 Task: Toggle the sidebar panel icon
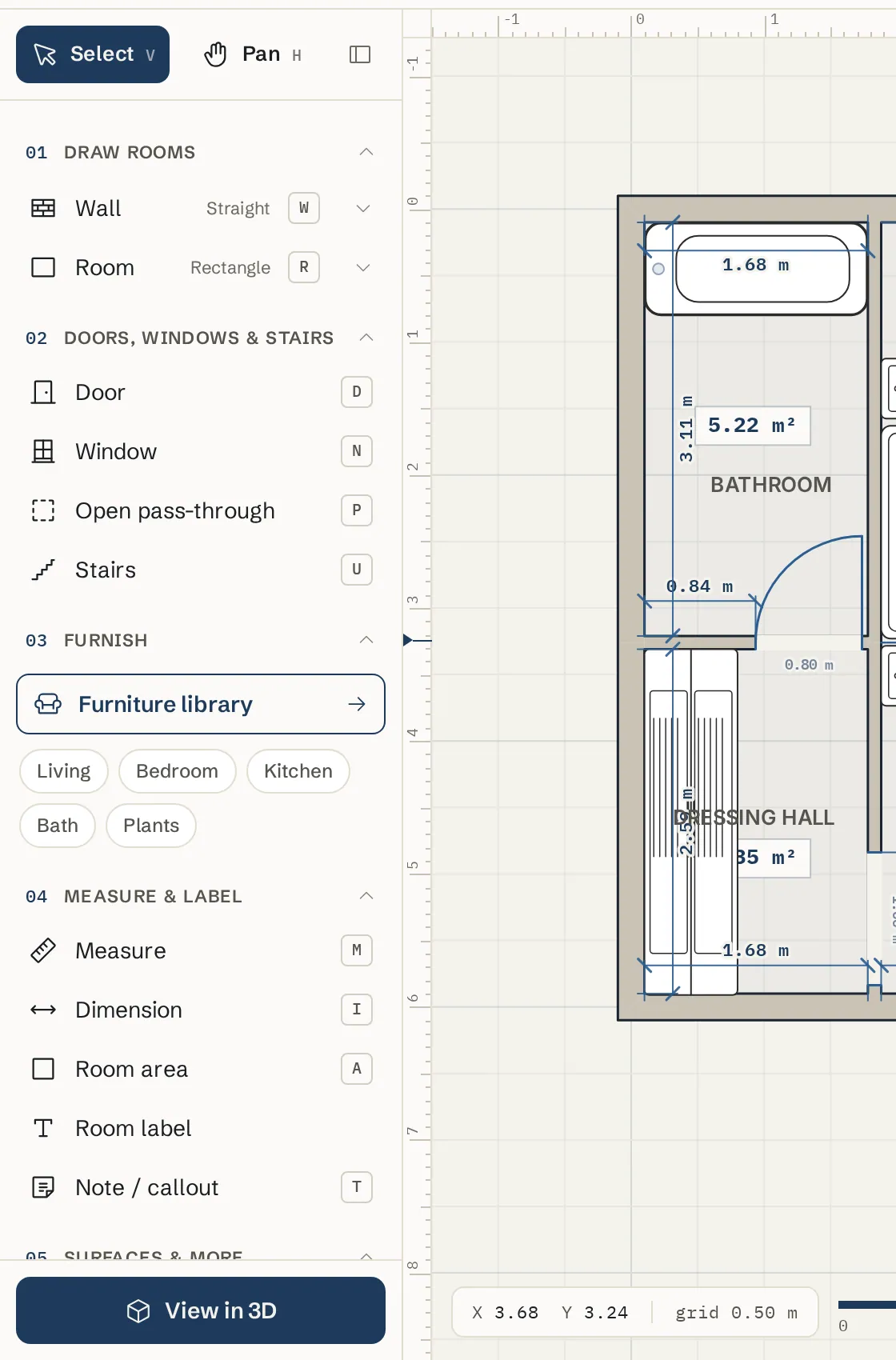[360, 54]
